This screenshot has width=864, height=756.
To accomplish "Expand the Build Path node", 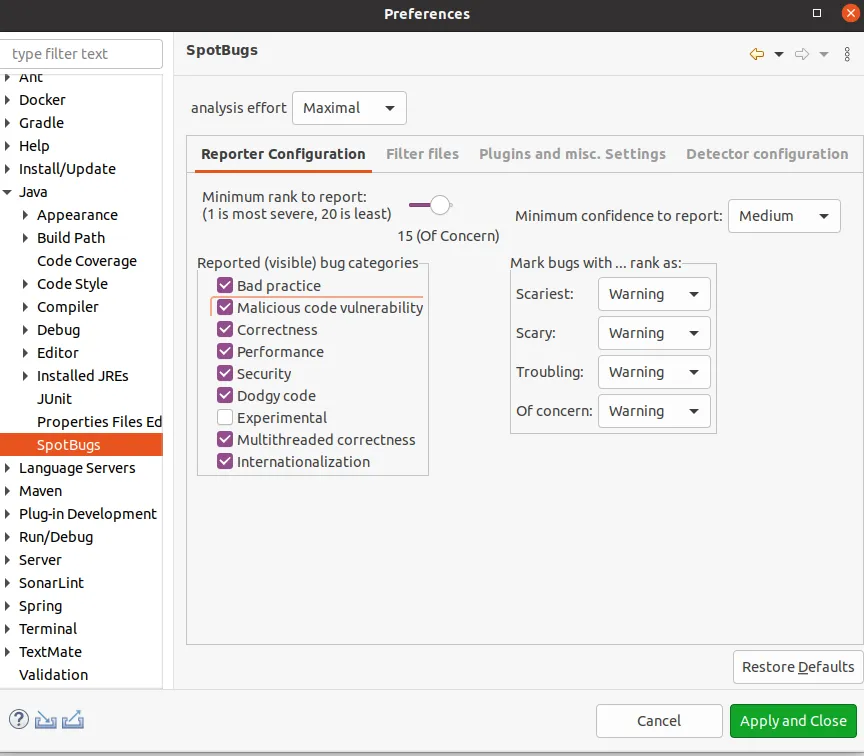I will click(25, 238).
